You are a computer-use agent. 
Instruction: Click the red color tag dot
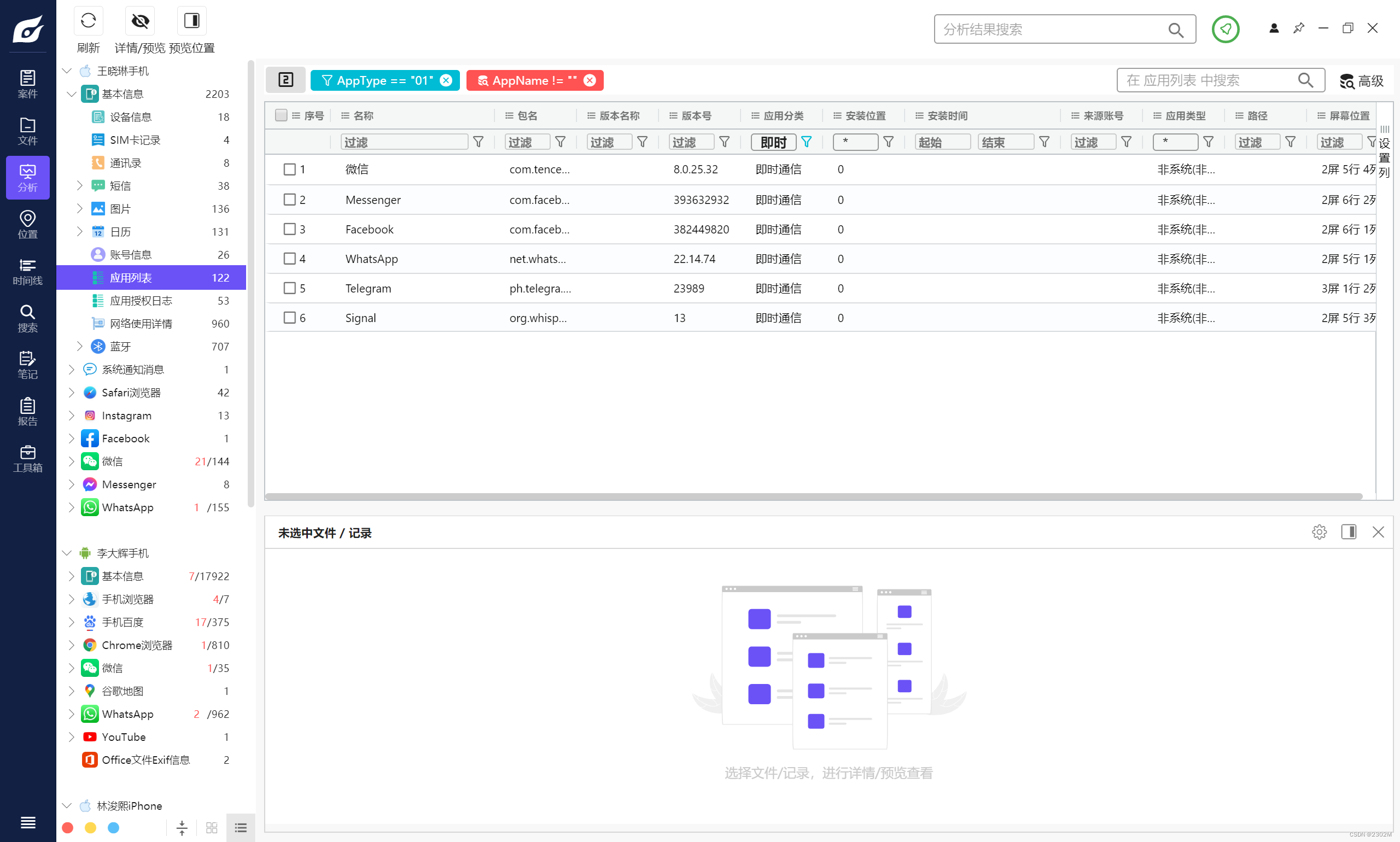click(x=67, y=827)
